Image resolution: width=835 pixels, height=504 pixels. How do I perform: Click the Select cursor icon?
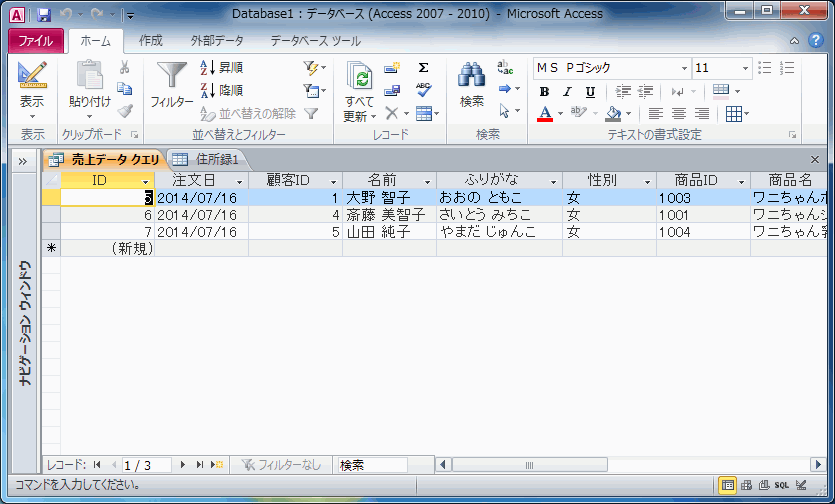[x=504, y=111]
